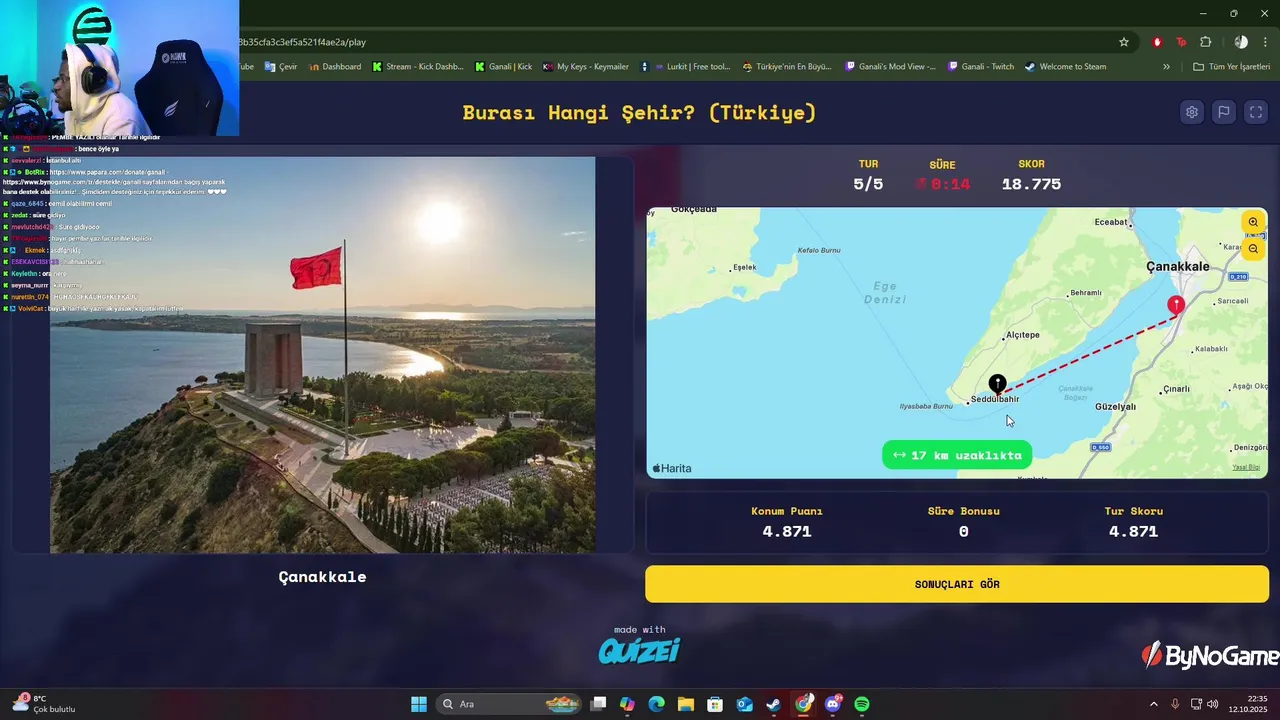Open Outlook from taskbar
This screenshot has height=720, width=1280.
744,704
